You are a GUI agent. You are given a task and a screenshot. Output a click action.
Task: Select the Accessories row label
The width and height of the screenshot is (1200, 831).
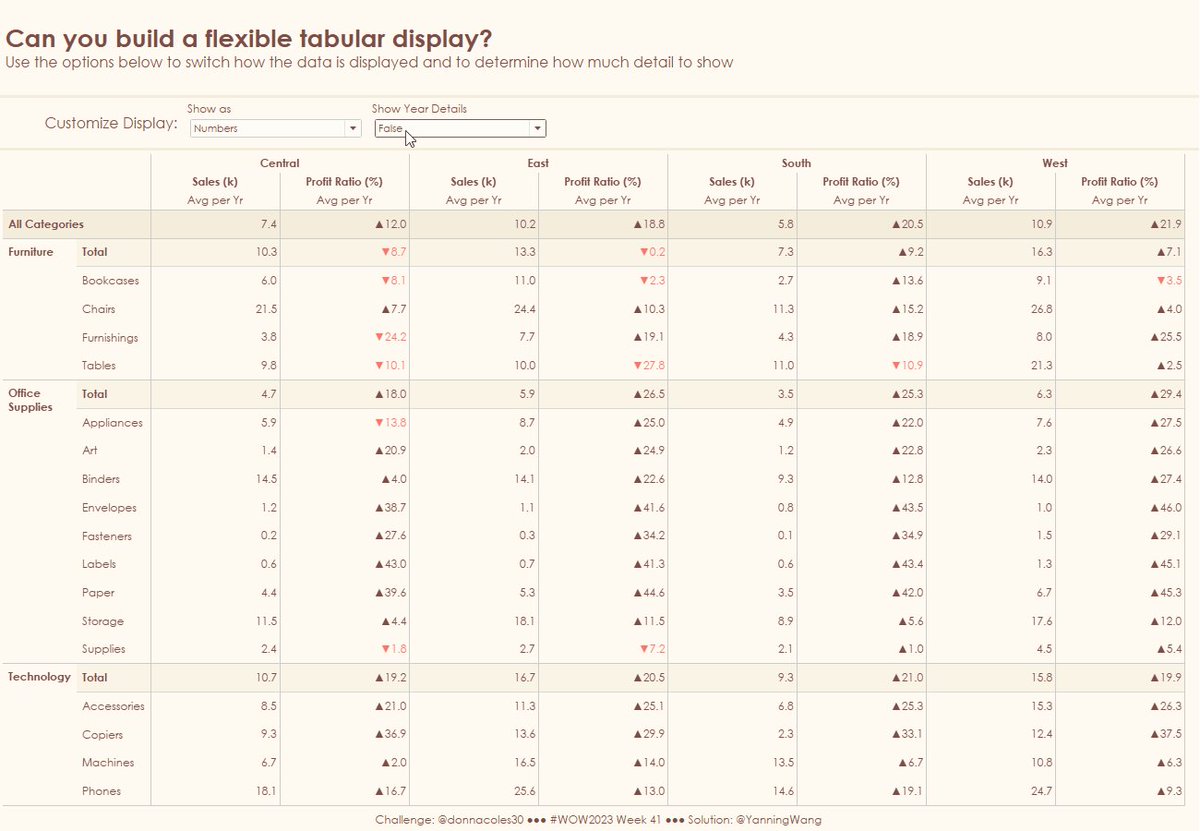tap(113, 706)
